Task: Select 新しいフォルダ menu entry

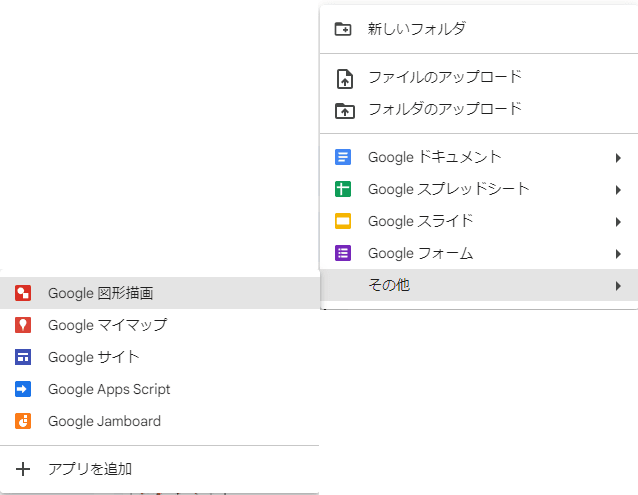Action: [479, 29]
